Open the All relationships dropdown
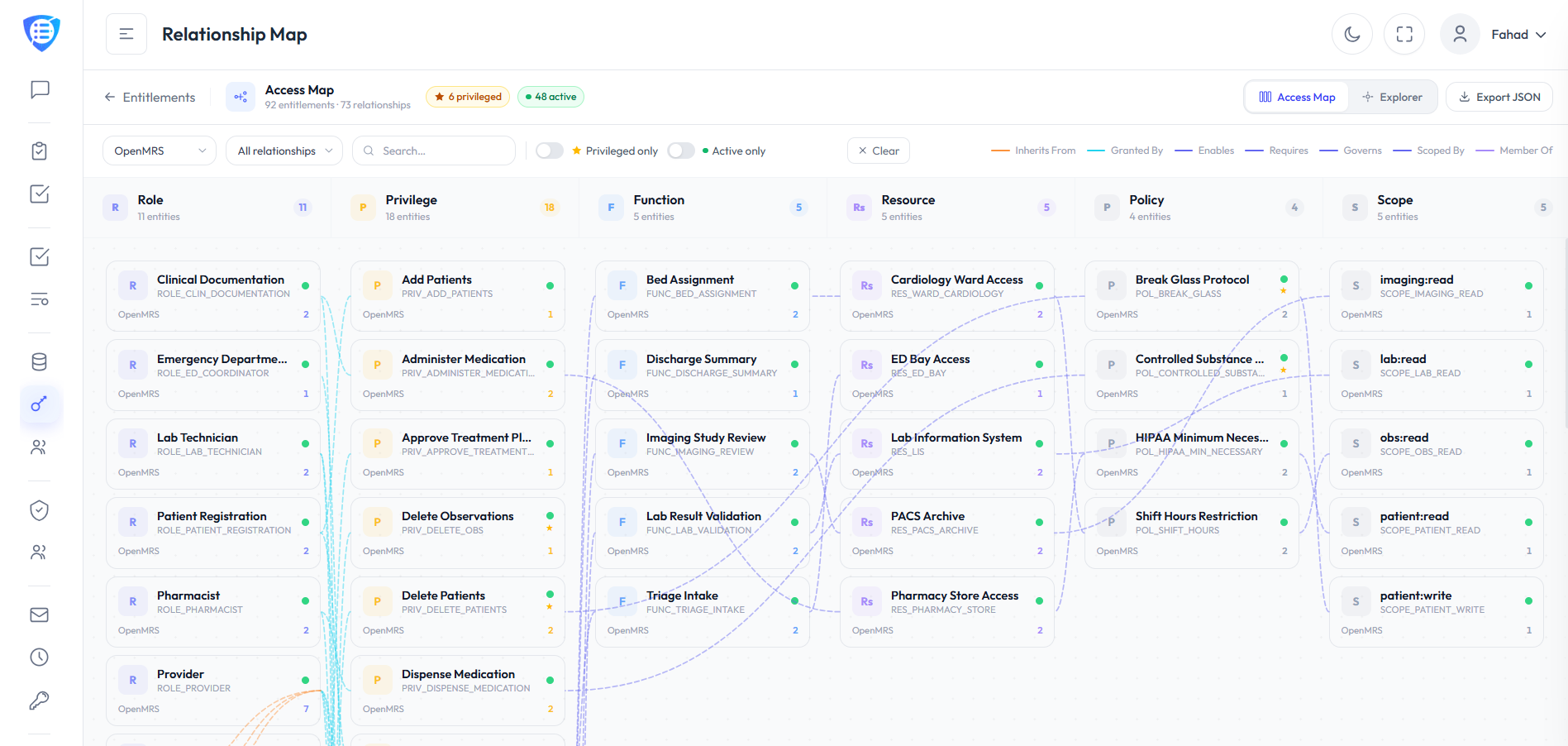Screen dimensions: 1568x746 (284, 151)
